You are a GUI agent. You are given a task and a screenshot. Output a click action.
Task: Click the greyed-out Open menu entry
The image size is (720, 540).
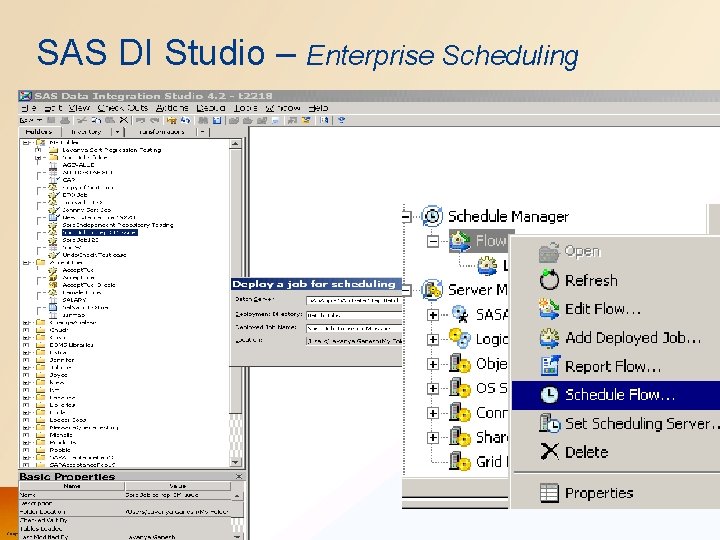pyautogui.click(x=615, y=252)
